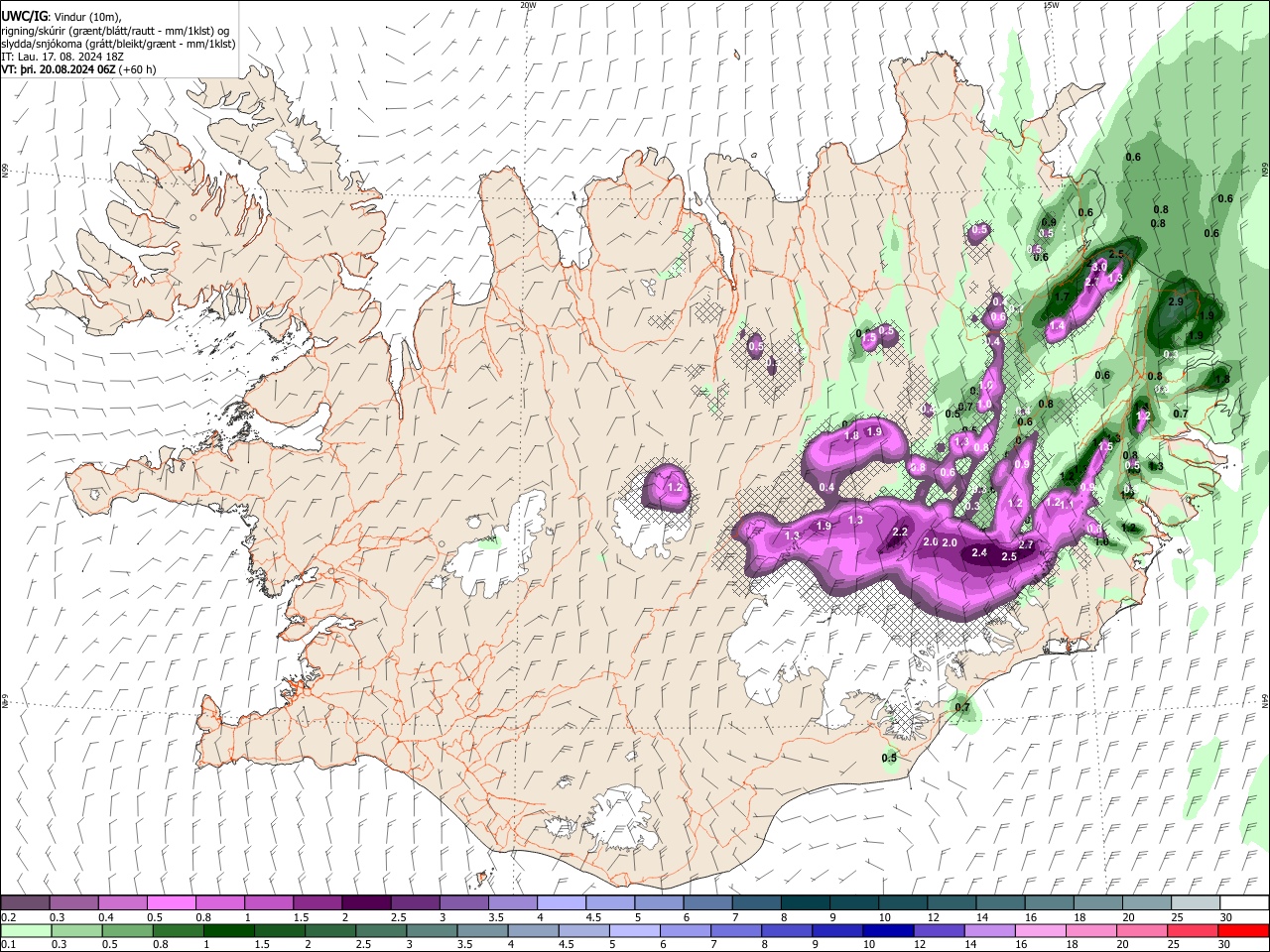Click the 4.5 label in the upper legend row

[x=593, y=917]
